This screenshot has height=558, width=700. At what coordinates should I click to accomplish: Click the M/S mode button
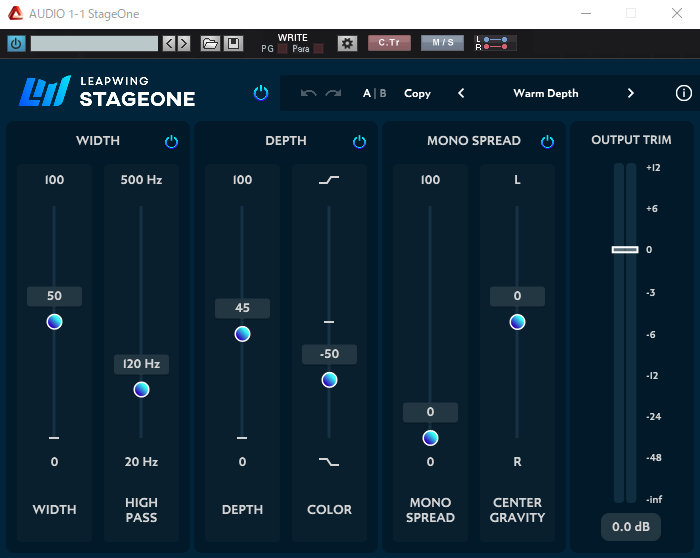(x=442, y=43)
